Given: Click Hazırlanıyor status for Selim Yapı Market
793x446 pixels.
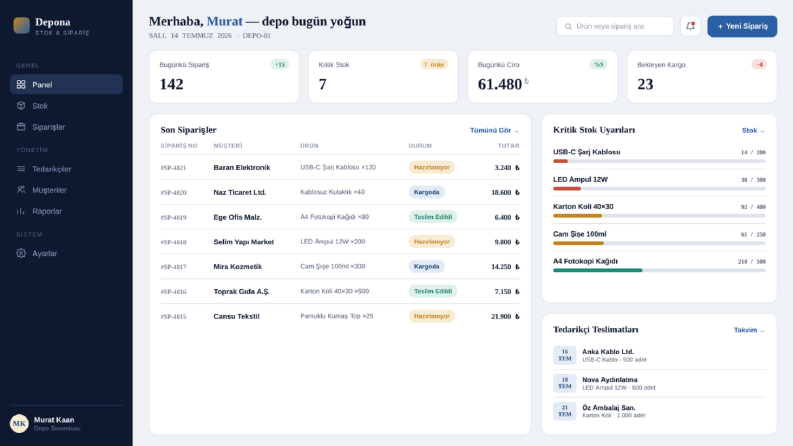Looking at the screenshot, I should coord(431,242).
